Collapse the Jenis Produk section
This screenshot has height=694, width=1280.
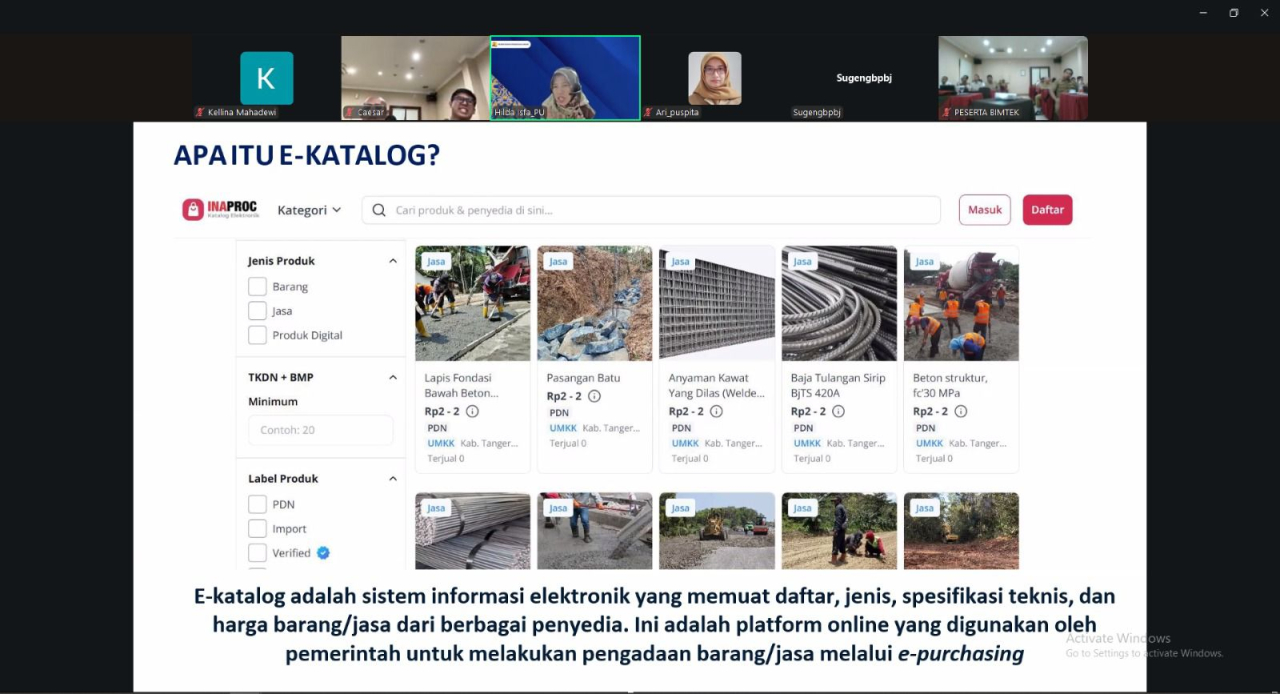tap(392, 261)
